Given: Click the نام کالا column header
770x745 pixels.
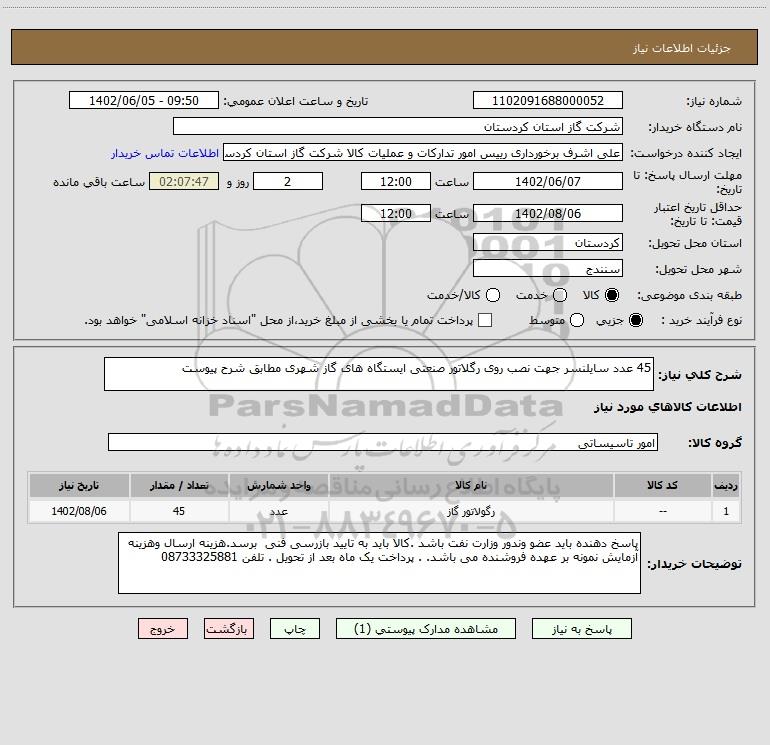Looking at the screenshot, I should 471,485.
